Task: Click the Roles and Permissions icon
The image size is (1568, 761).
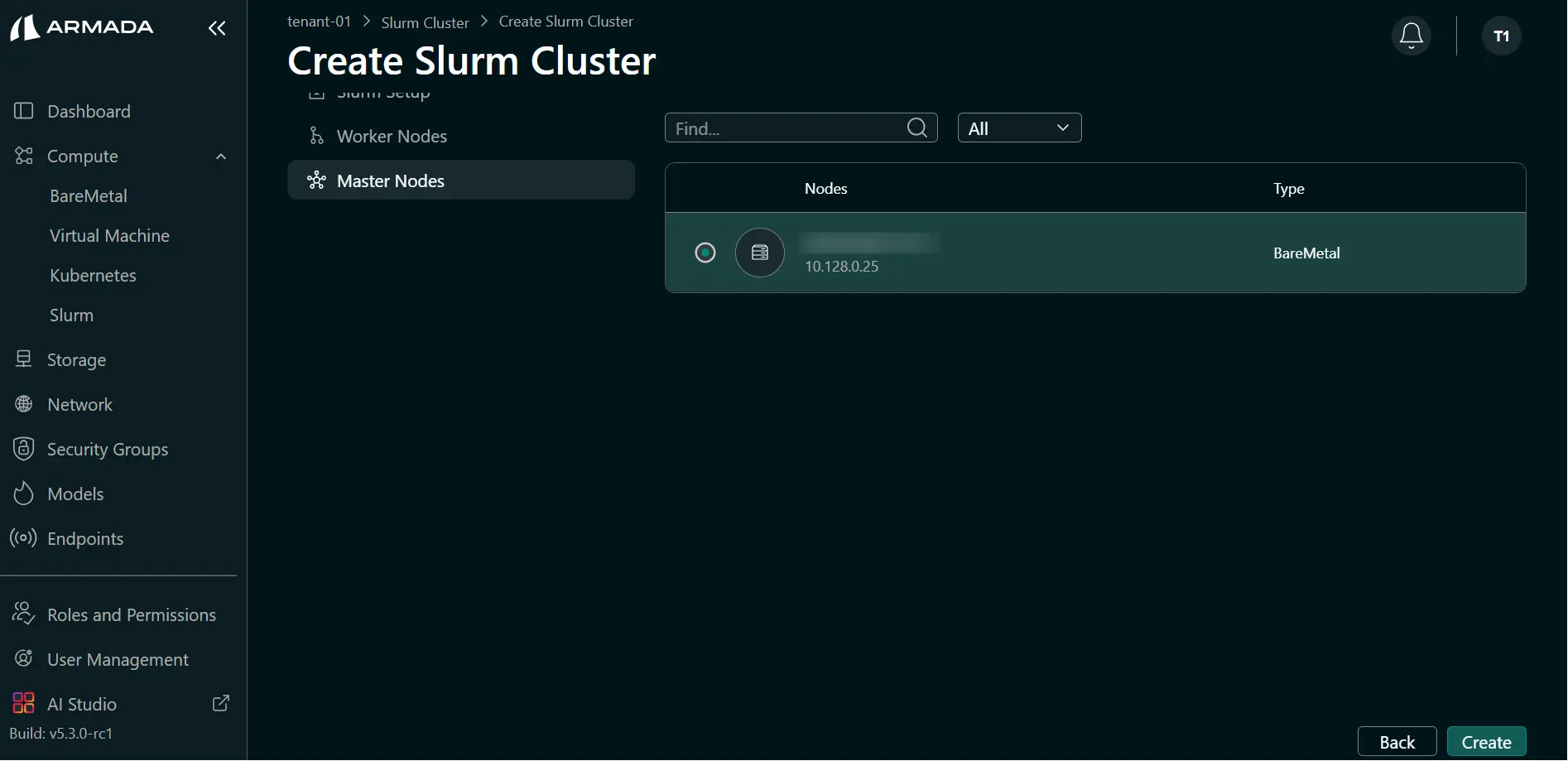Action: pyautogui.click(x=23, y=614)
